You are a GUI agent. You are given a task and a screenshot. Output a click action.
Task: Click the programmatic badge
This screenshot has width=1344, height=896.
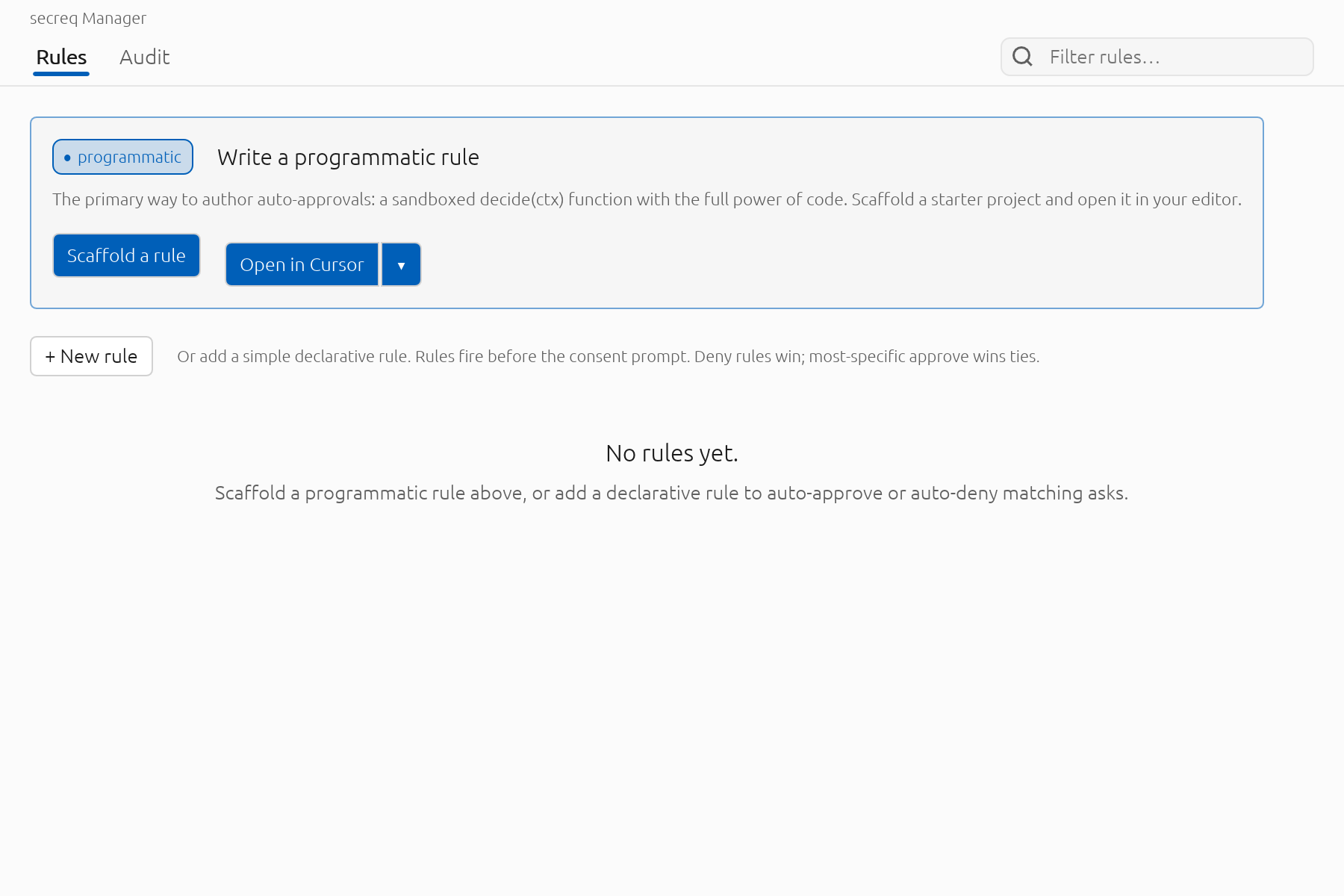coord(122,157)
